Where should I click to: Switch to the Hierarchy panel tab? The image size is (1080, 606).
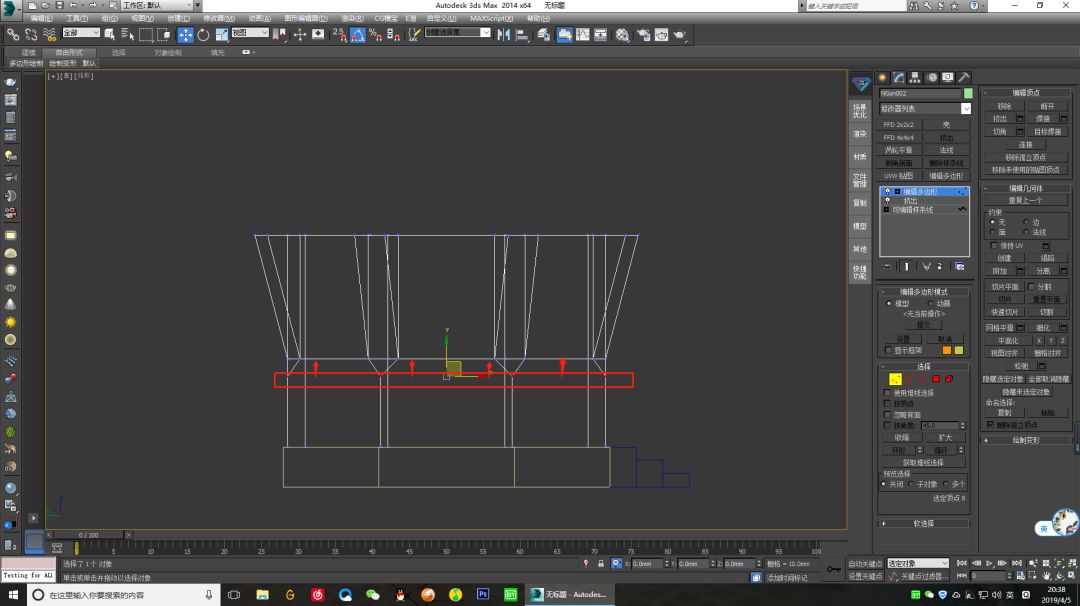click(915, 77)
